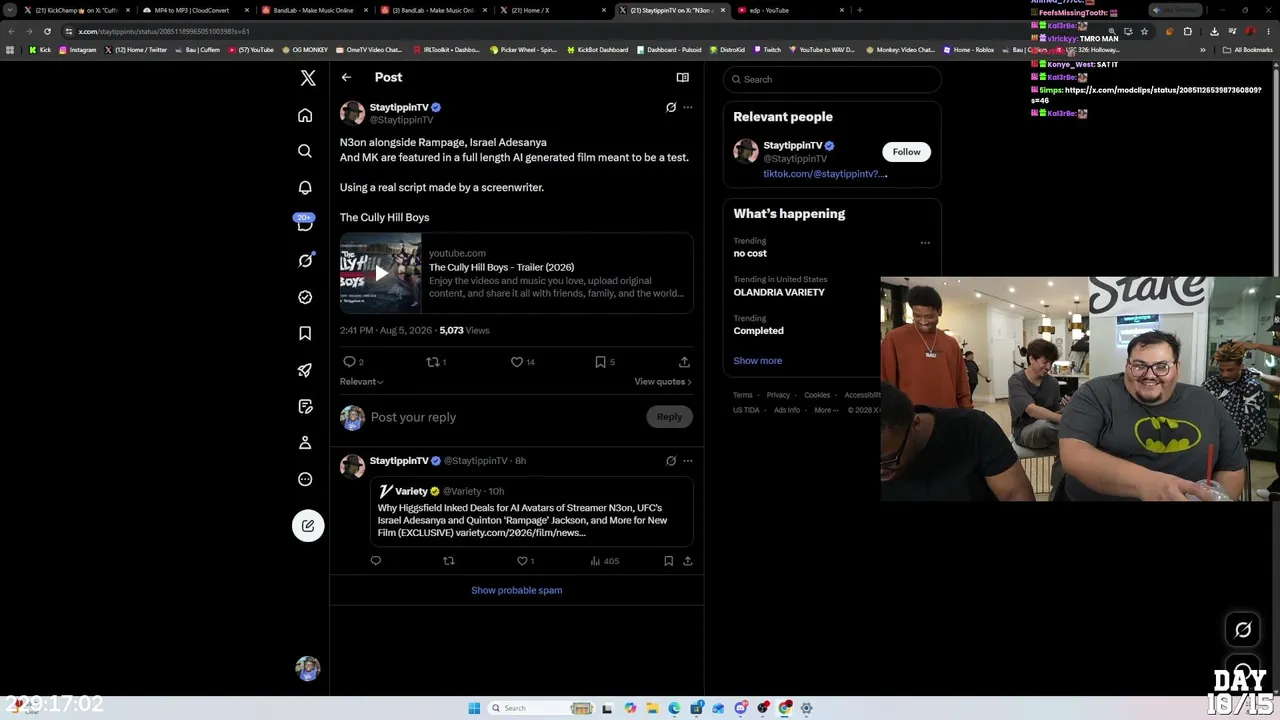Viewport: 1280px width, 720px height.
Task: Open reader view icon in Post header
Action: tap(682, 77)
